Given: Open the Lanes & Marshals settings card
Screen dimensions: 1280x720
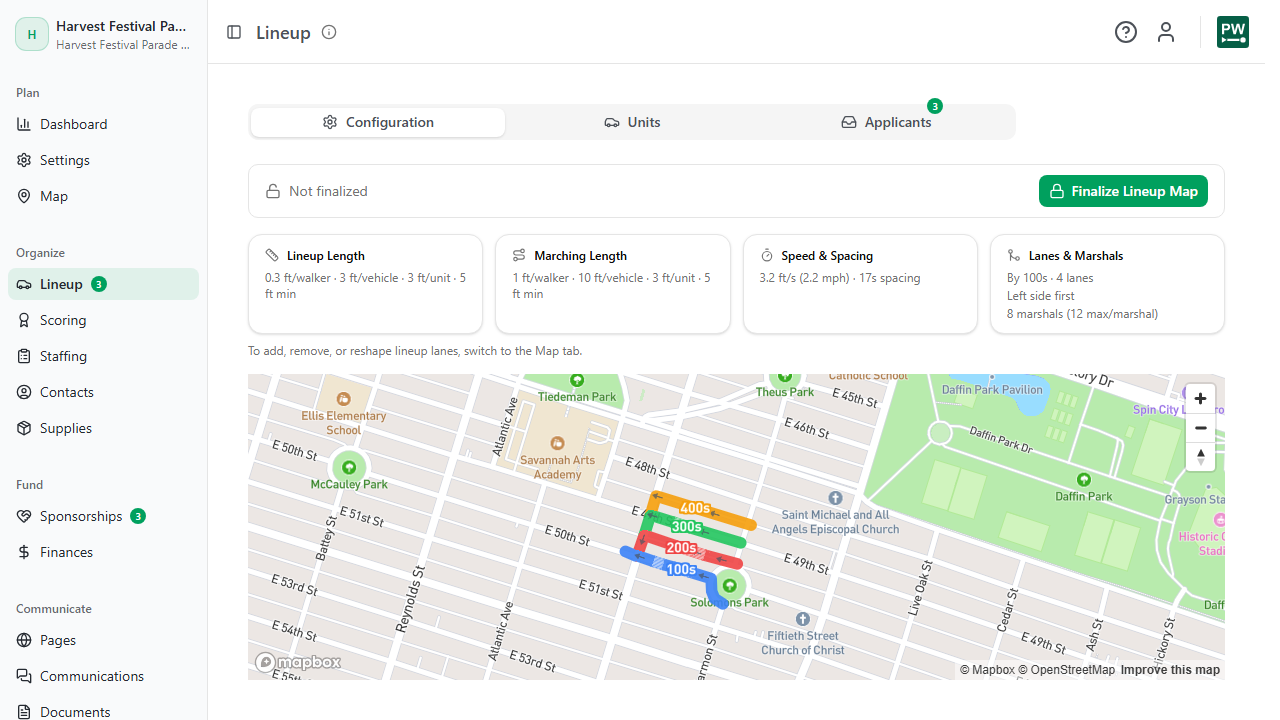Looking at the screenshot, I should pyautogui.click(x=1107, y=284).
